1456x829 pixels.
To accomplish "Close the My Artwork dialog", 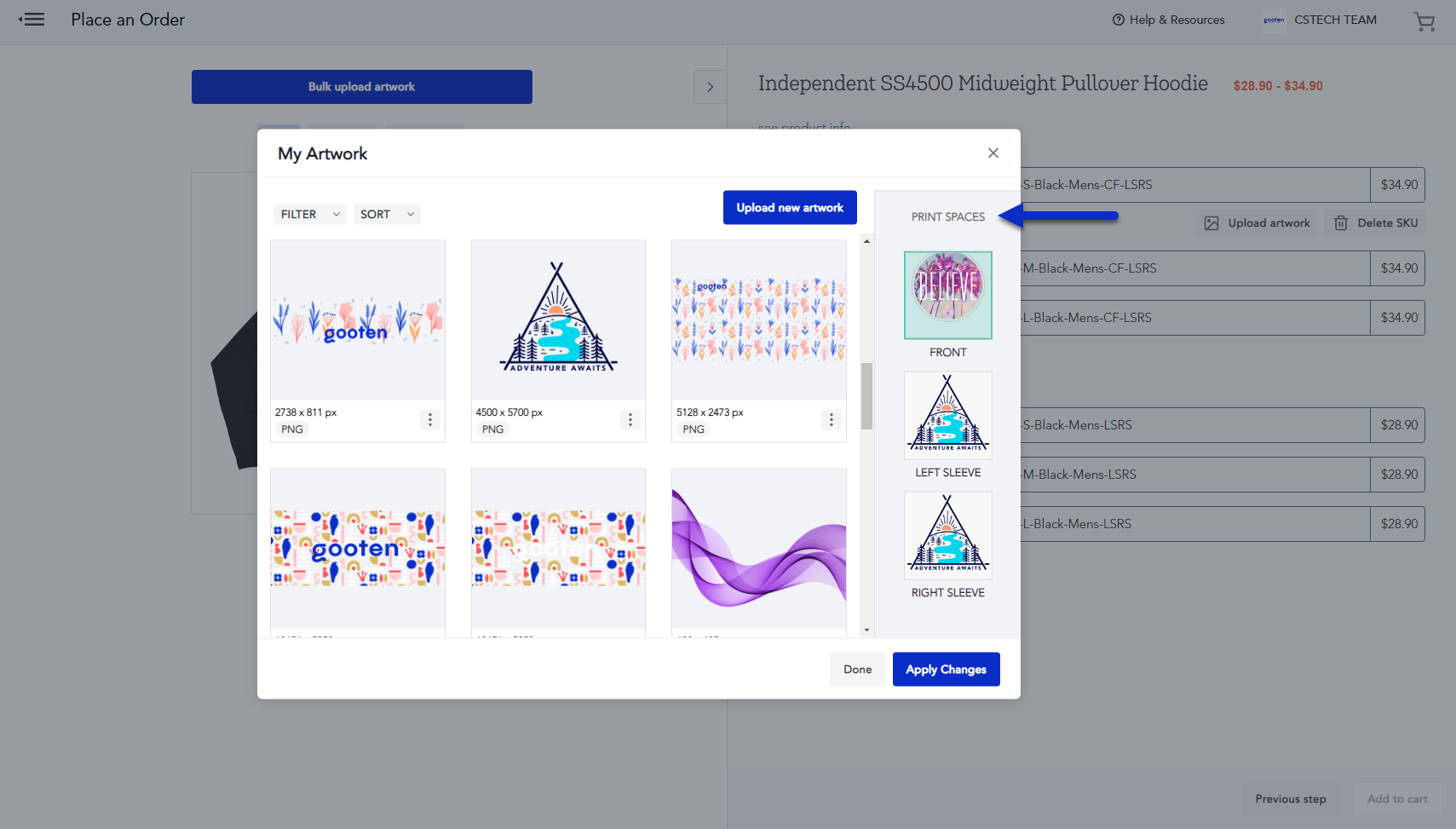I will 993,153.
